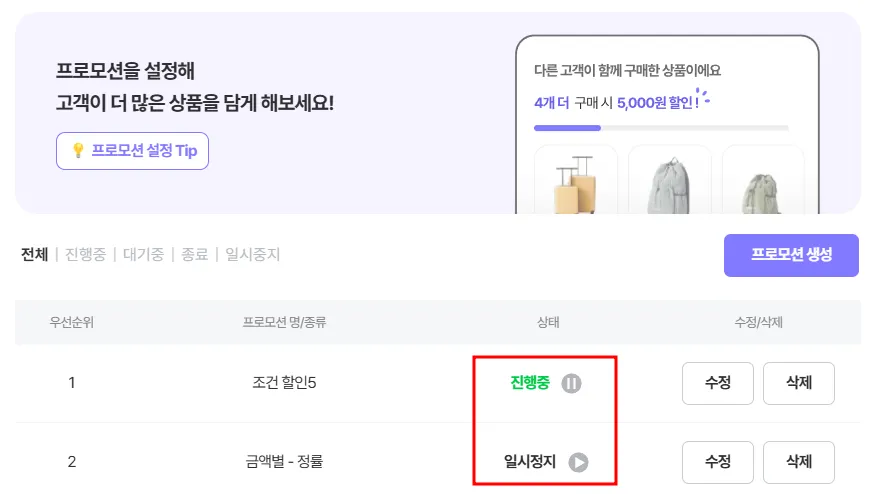This screenshot has width=869, height=494.
Task: Click the 프로모션 생성 button
Action: click(x=791, y=255)
